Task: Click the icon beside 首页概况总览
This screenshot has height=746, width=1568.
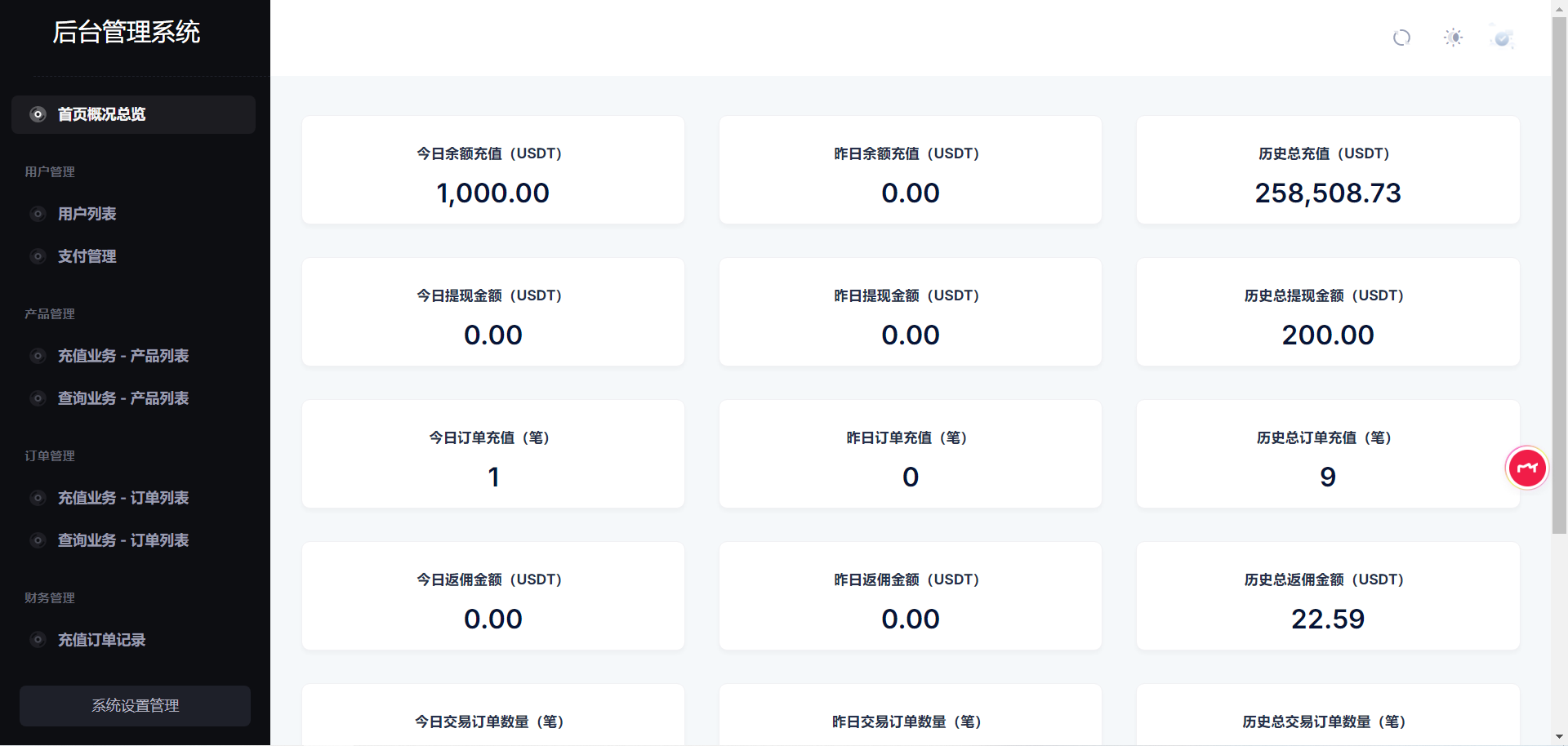Action: click(38, 114)
